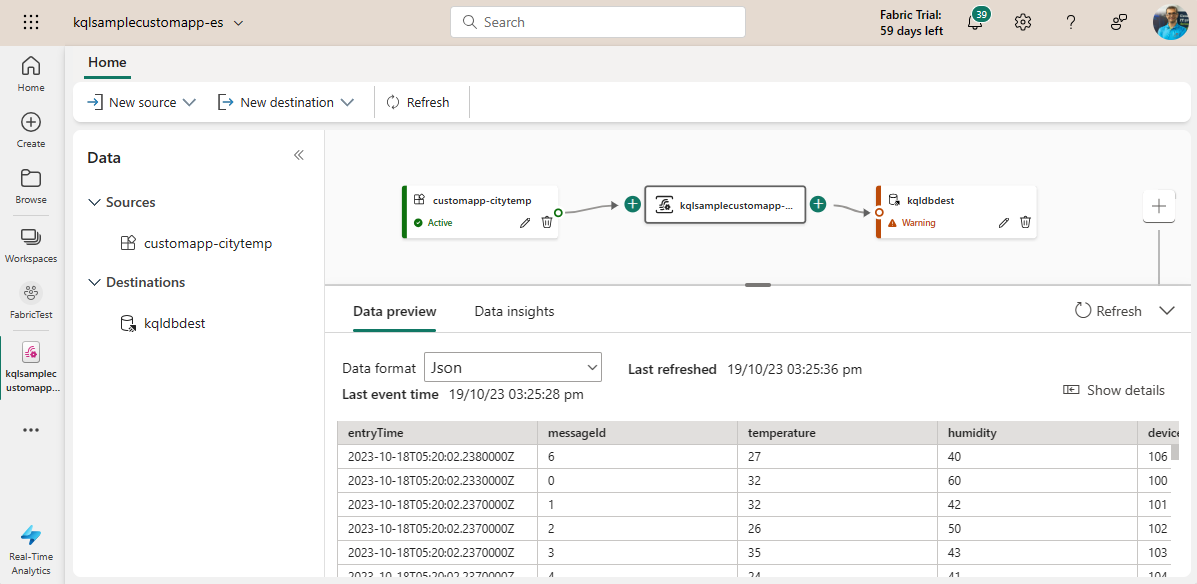Screen dimensions: 1197x584
Task: Click plus after customapp-citytemp node
Action: [x=632, y=204]
